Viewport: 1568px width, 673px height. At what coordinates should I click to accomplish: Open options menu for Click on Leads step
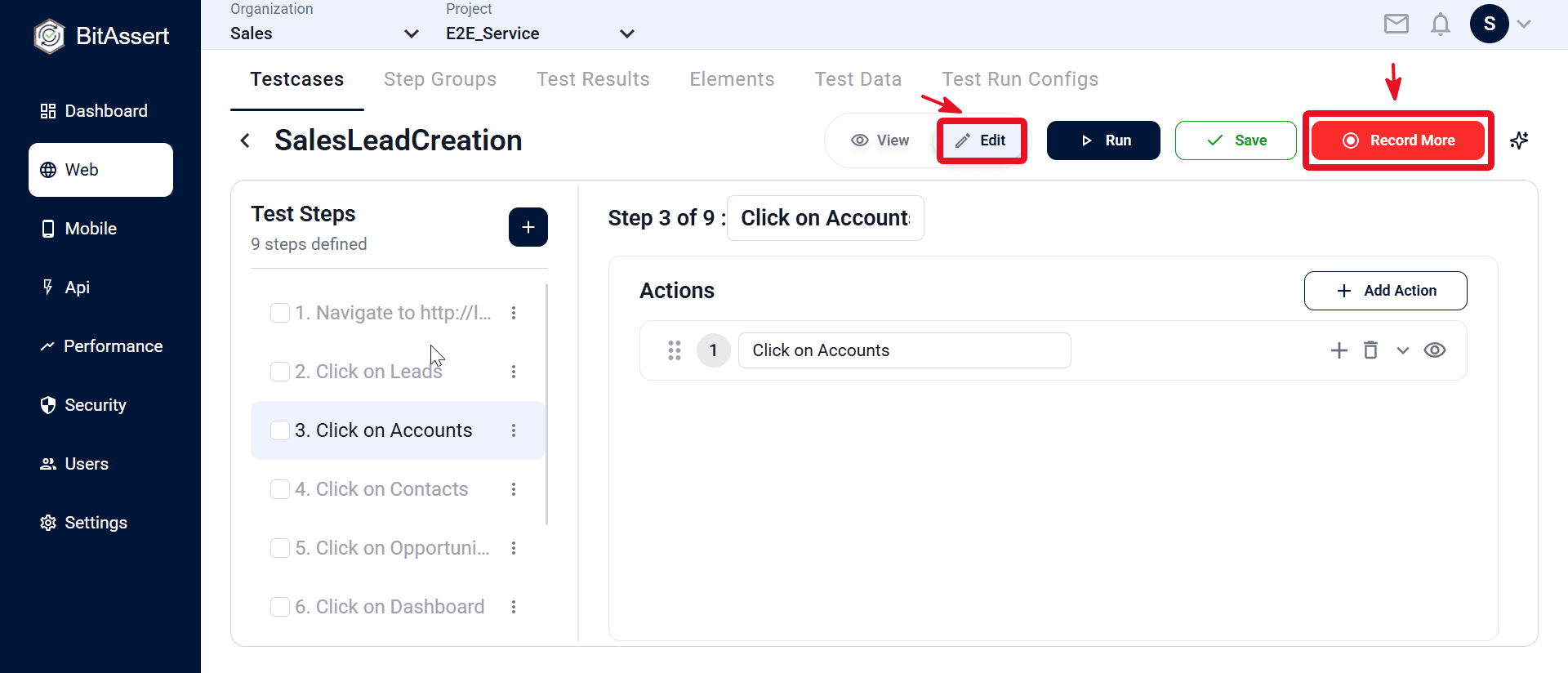(x=514, y=372)
